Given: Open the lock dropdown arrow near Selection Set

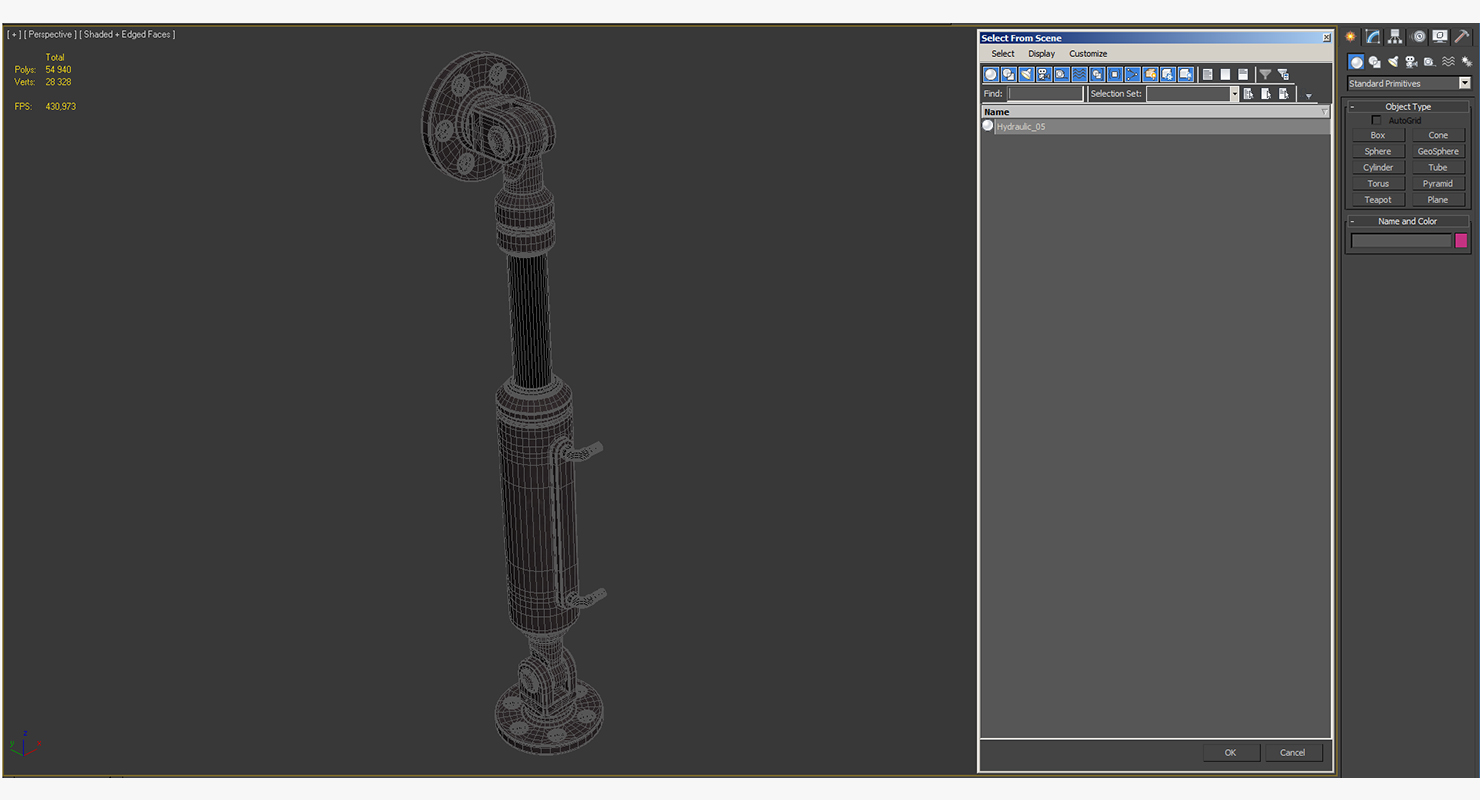Looking at the screenshot, I should [x=1309, y=96].
